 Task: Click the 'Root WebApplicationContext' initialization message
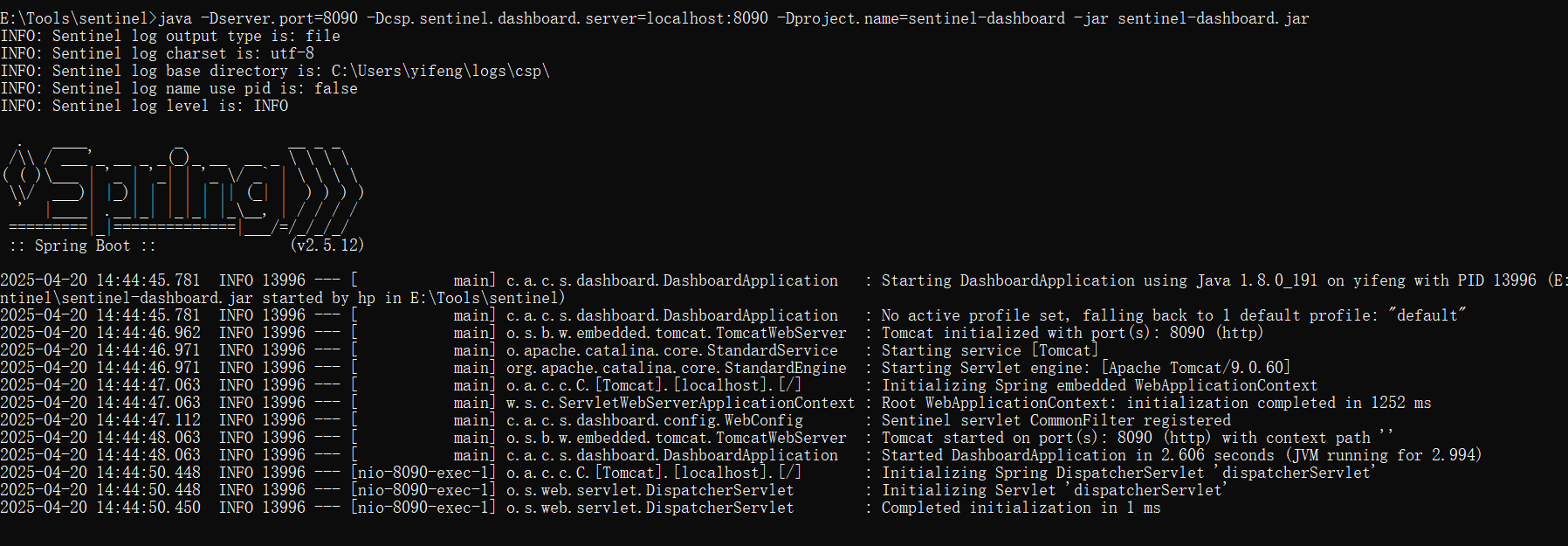pyautogui.click(x=1156, y=403)
